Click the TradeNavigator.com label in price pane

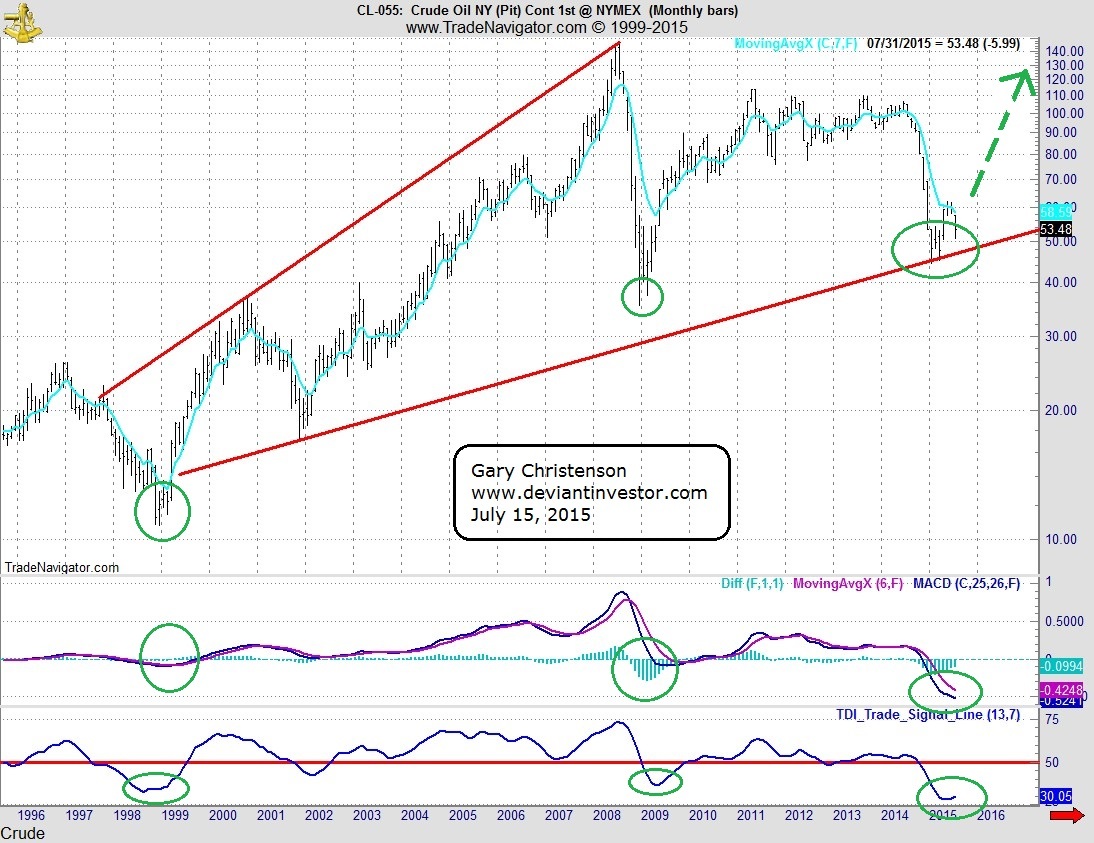[x=61, y=567]
